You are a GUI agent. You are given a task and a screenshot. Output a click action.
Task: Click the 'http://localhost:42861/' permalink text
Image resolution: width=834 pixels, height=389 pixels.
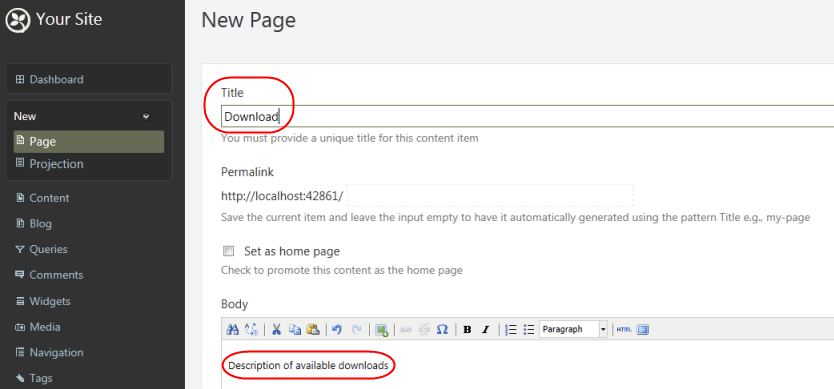tap(282, 196)
